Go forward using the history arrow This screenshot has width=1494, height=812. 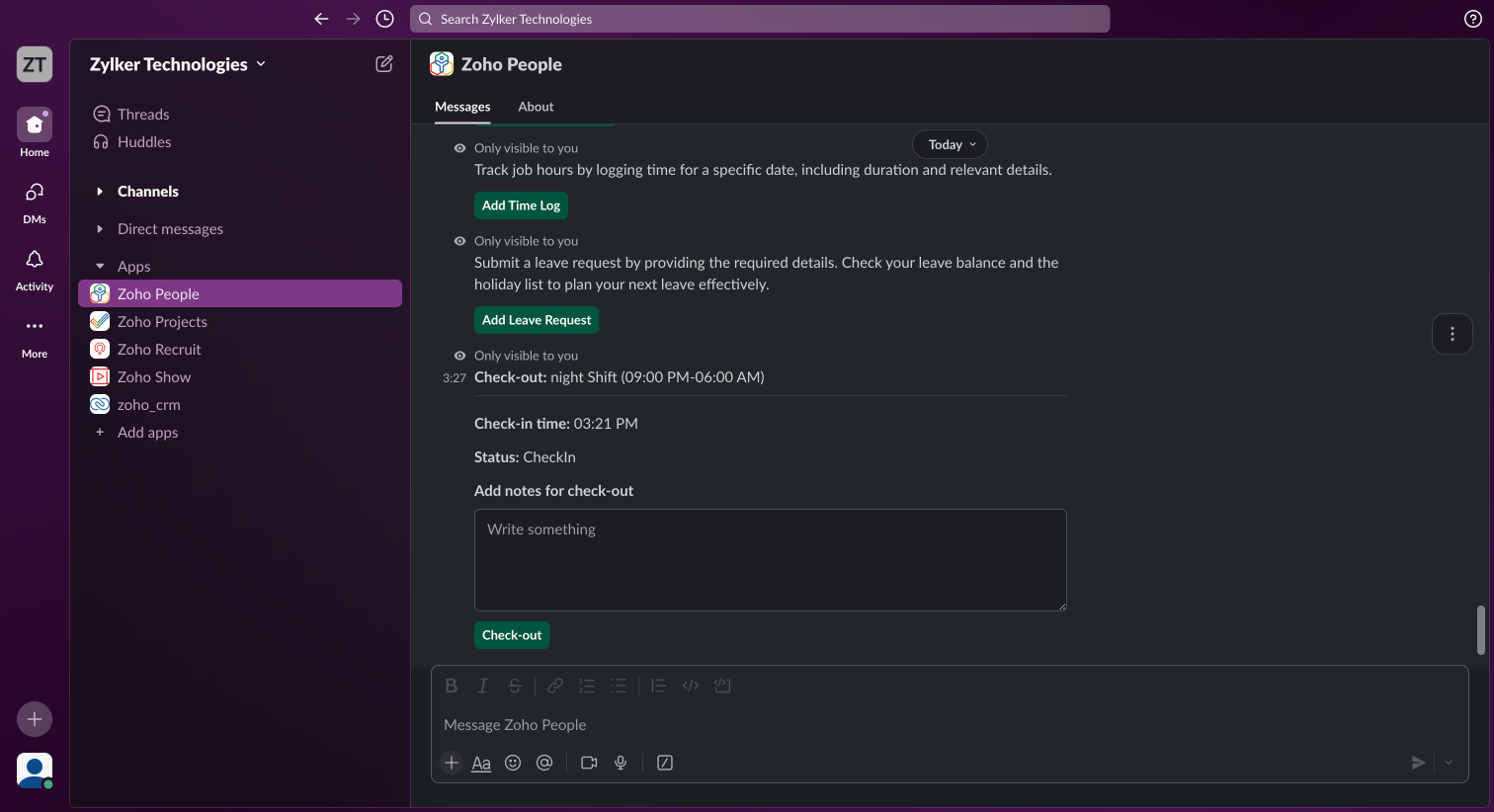(x=353, y=19)
